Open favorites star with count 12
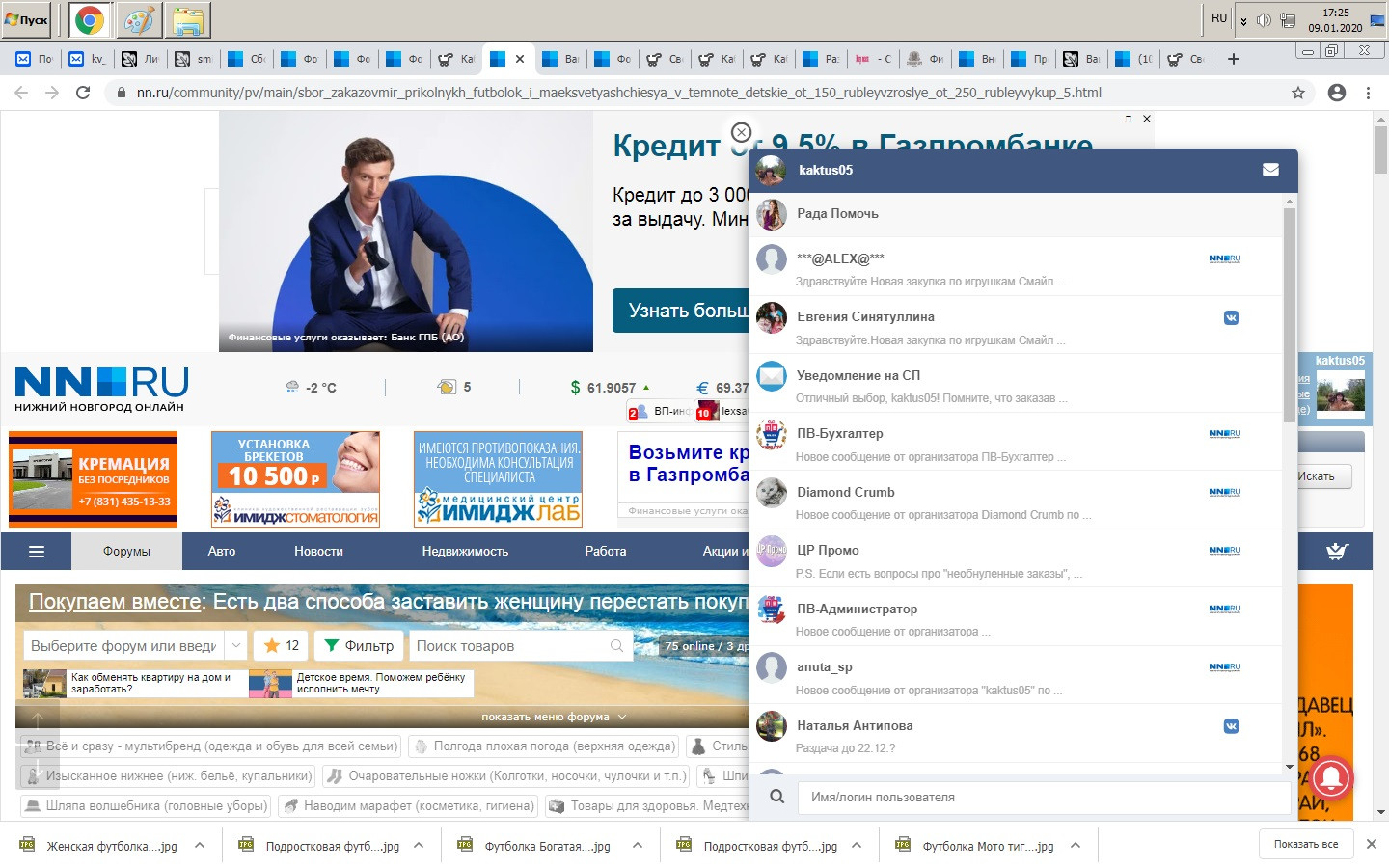 [x=282, y=645]
